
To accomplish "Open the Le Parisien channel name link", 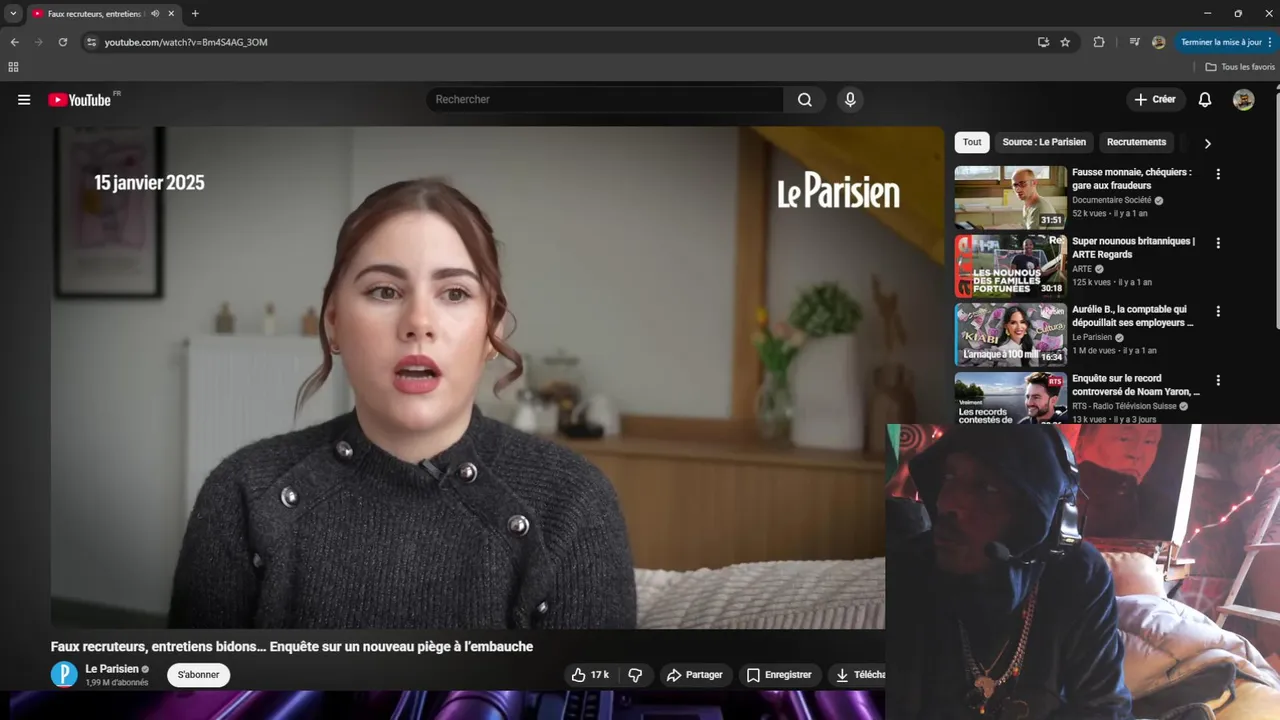I will point(112,669).
